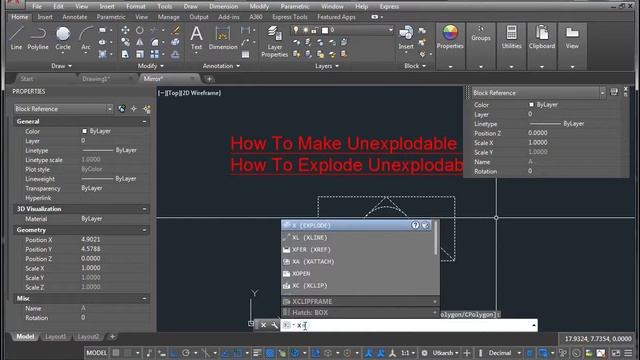Expand the Block panel dropdown

click(415, 66)
